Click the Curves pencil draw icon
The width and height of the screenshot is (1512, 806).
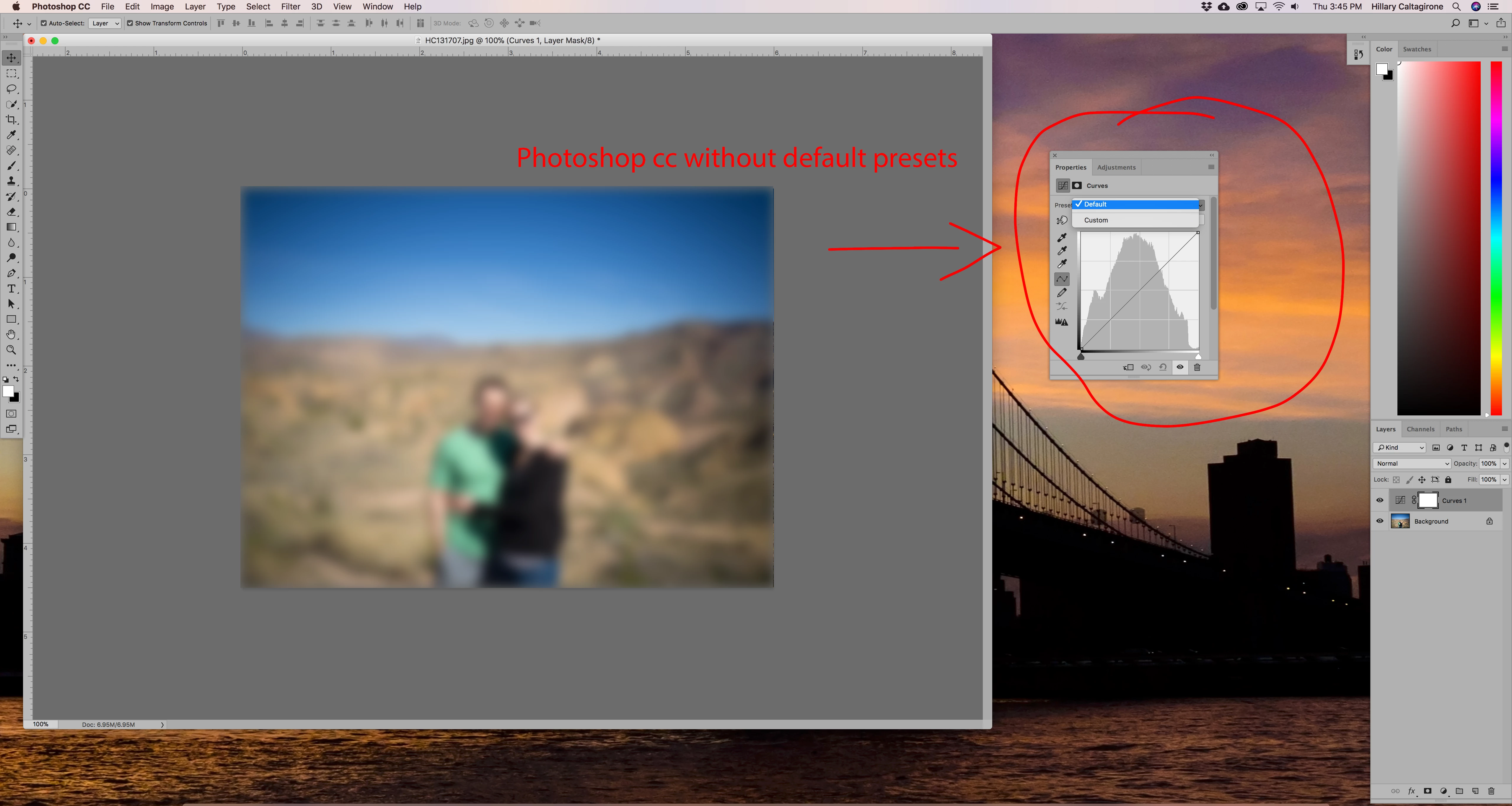(1062, 292)
